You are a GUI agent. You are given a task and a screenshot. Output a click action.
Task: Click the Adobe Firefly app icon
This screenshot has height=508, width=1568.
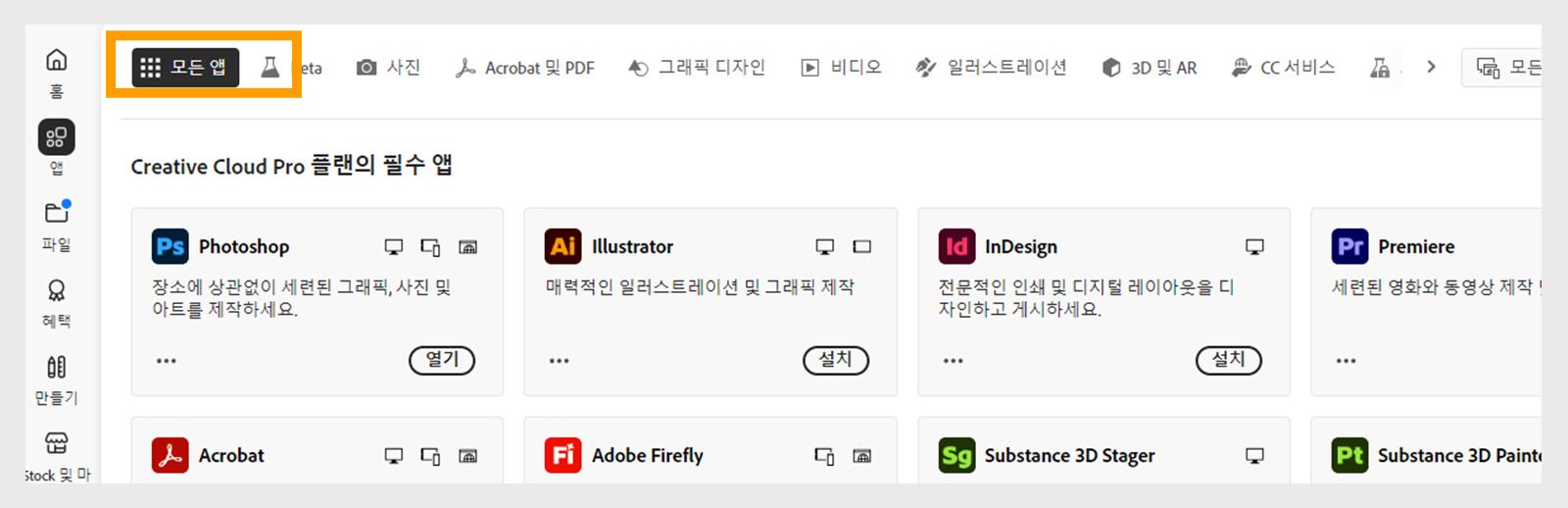click(563, 455)
